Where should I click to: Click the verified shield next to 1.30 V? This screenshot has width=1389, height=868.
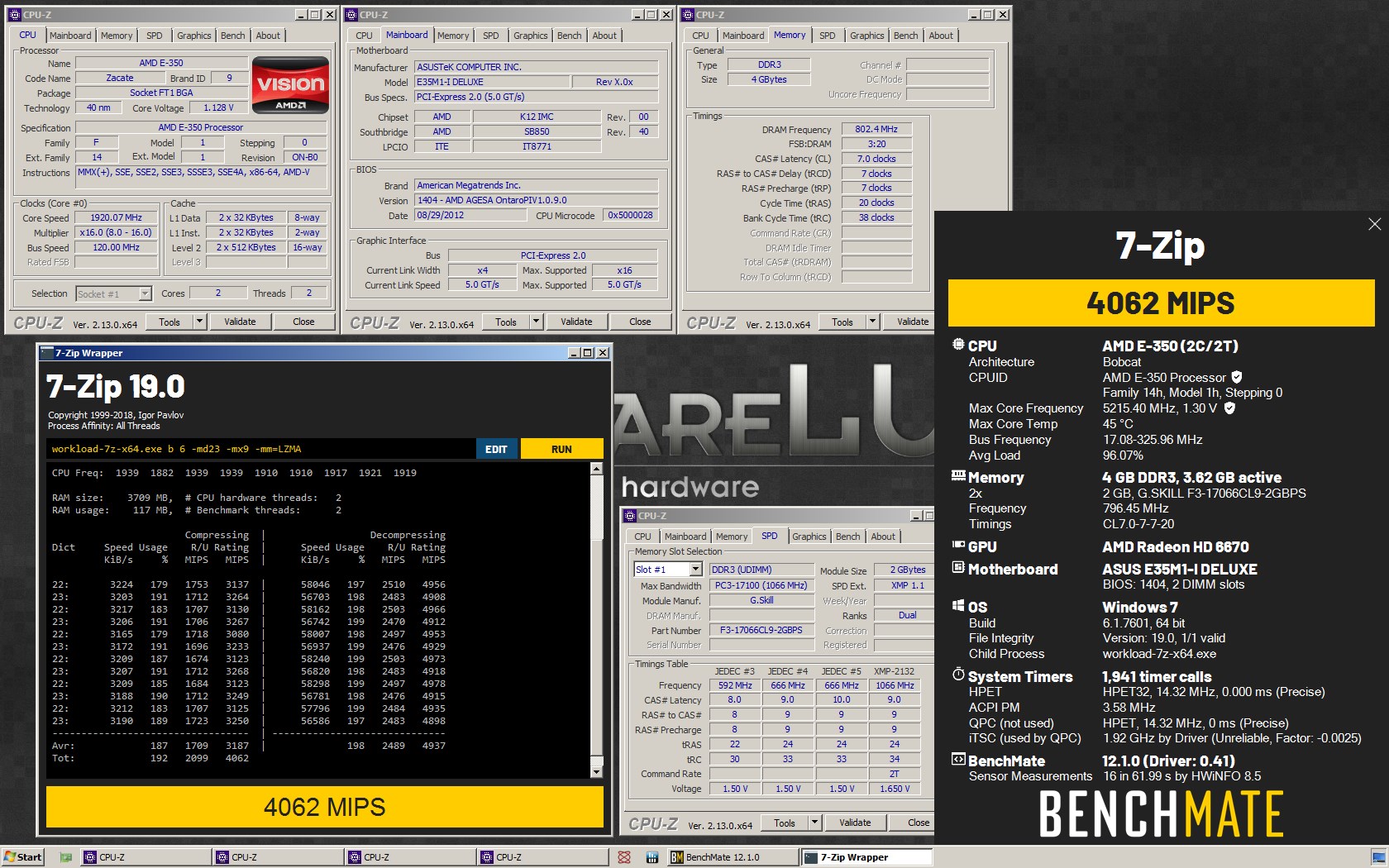coord(1229,408)
